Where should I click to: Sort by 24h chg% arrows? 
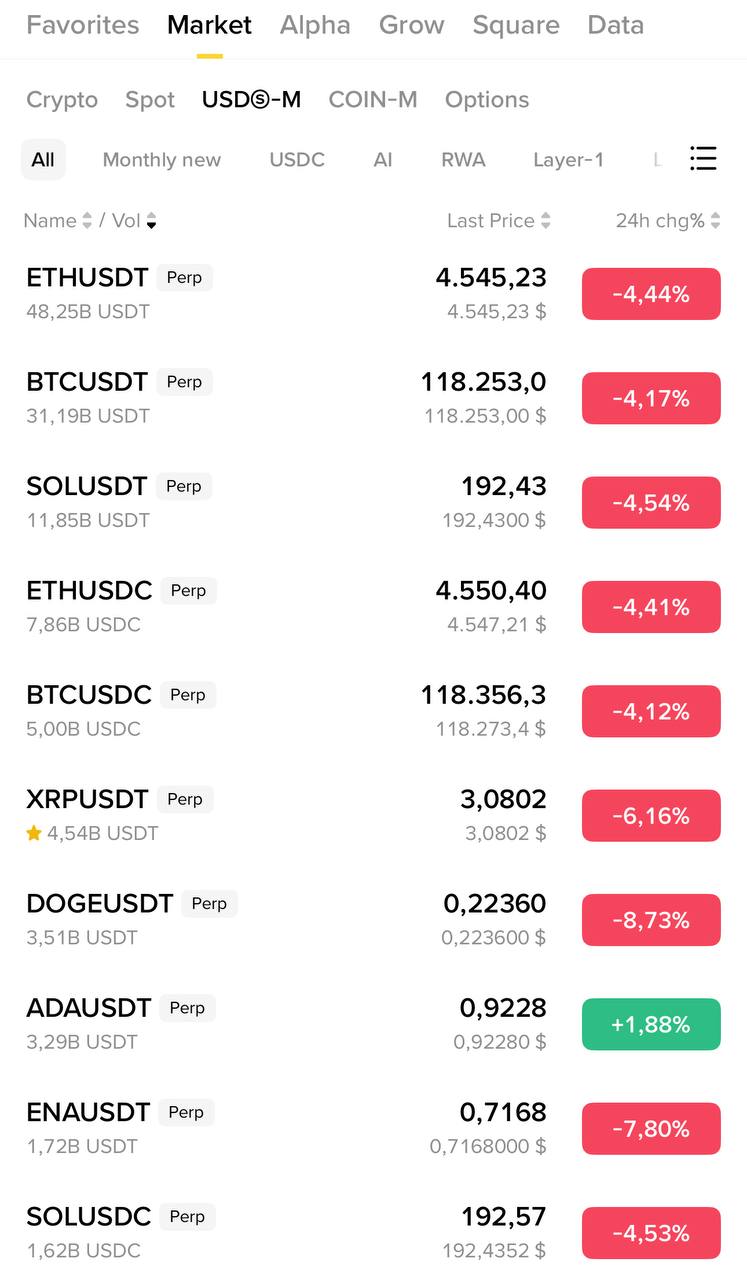tap(715, 221)
